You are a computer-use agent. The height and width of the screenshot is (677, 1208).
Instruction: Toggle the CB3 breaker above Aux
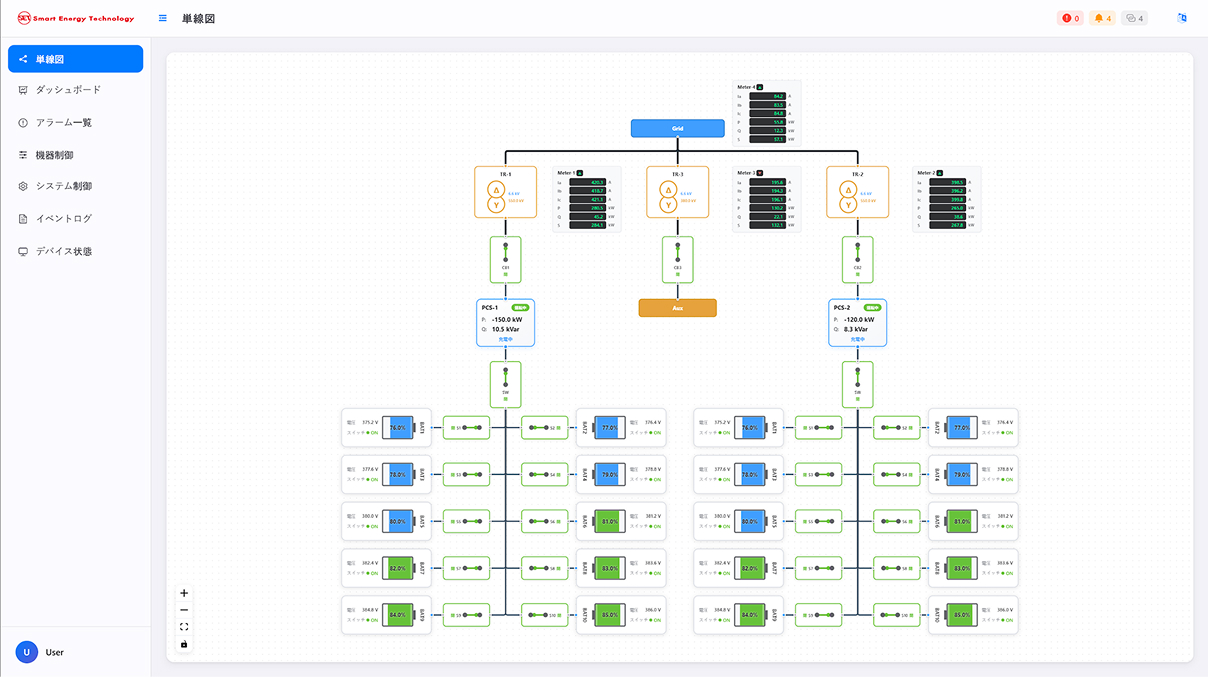click(x=677, y=258)
